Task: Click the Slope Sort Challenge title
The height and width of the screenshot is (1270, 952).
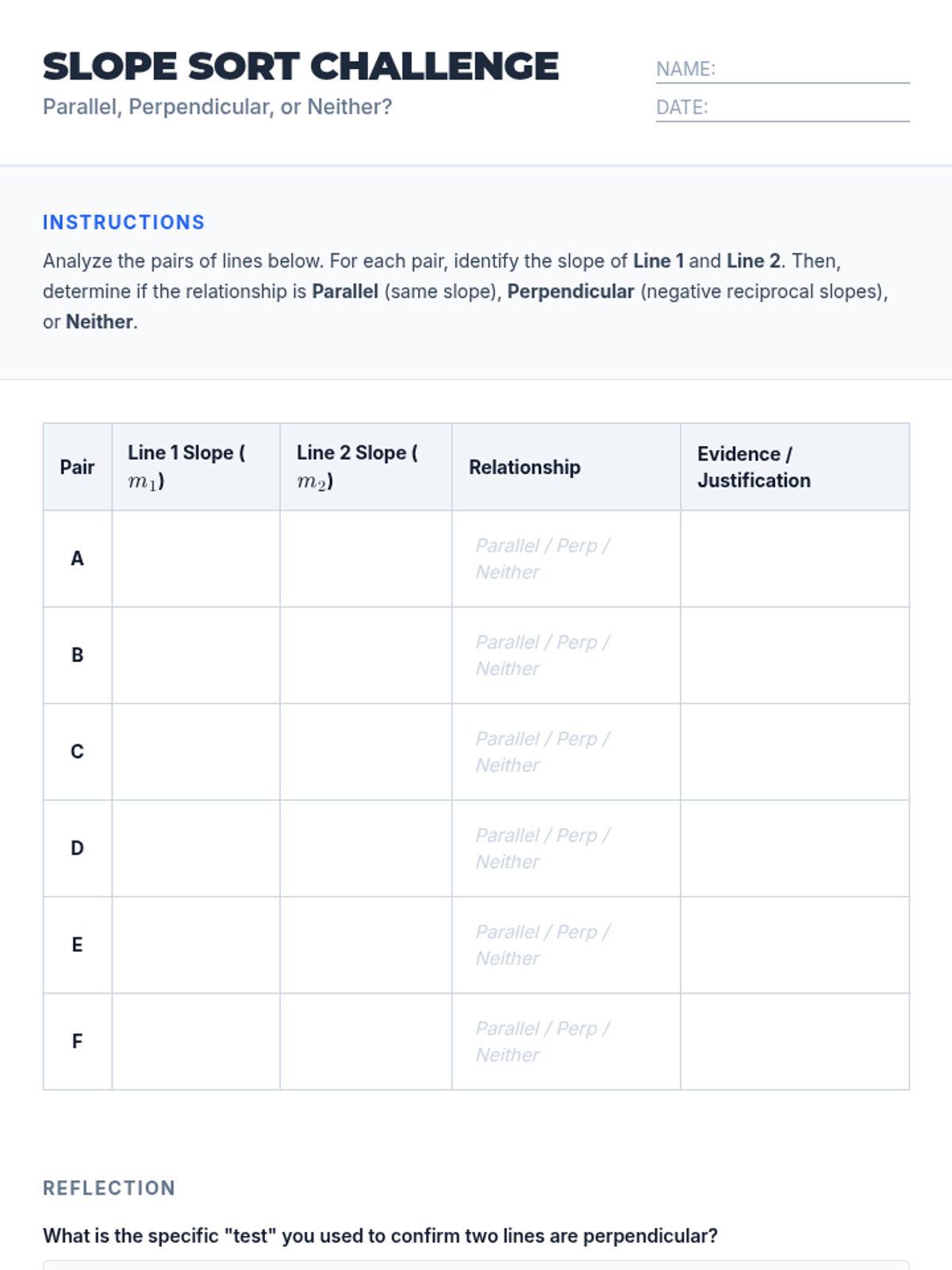Action: [x=301, y=67]
